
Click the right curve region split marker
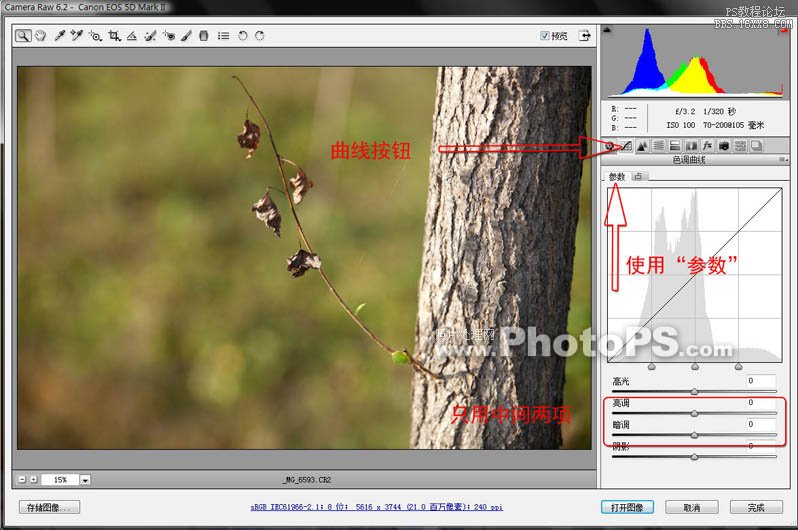738,367
